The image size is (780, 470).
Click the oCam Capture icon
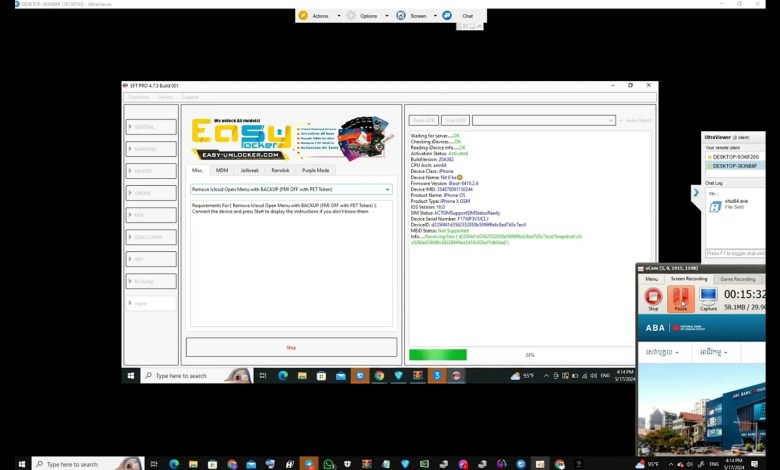coord(708,297)
